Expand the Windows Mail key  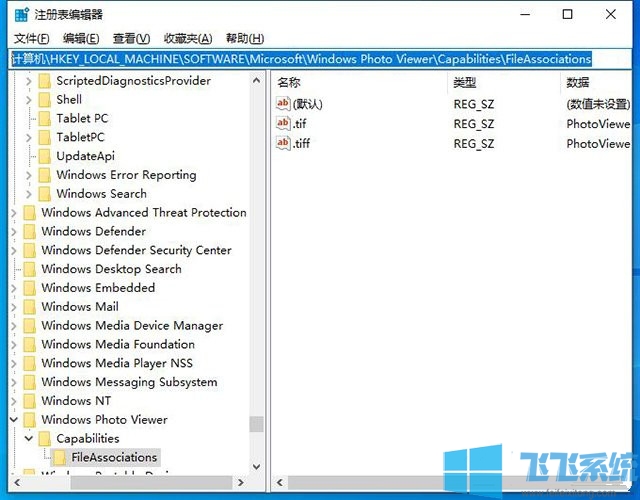click(14, 307)
